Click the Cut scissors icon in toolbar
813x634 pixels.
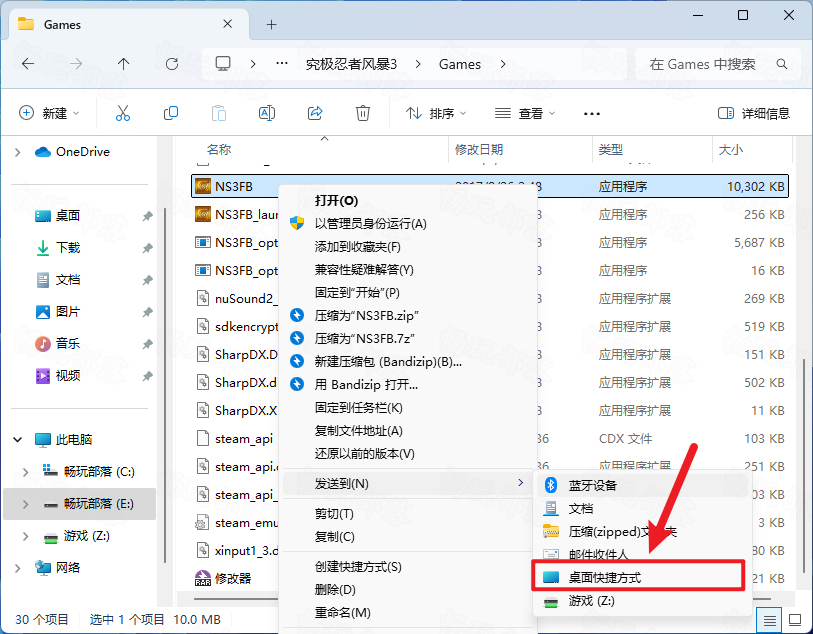point(123,113)
